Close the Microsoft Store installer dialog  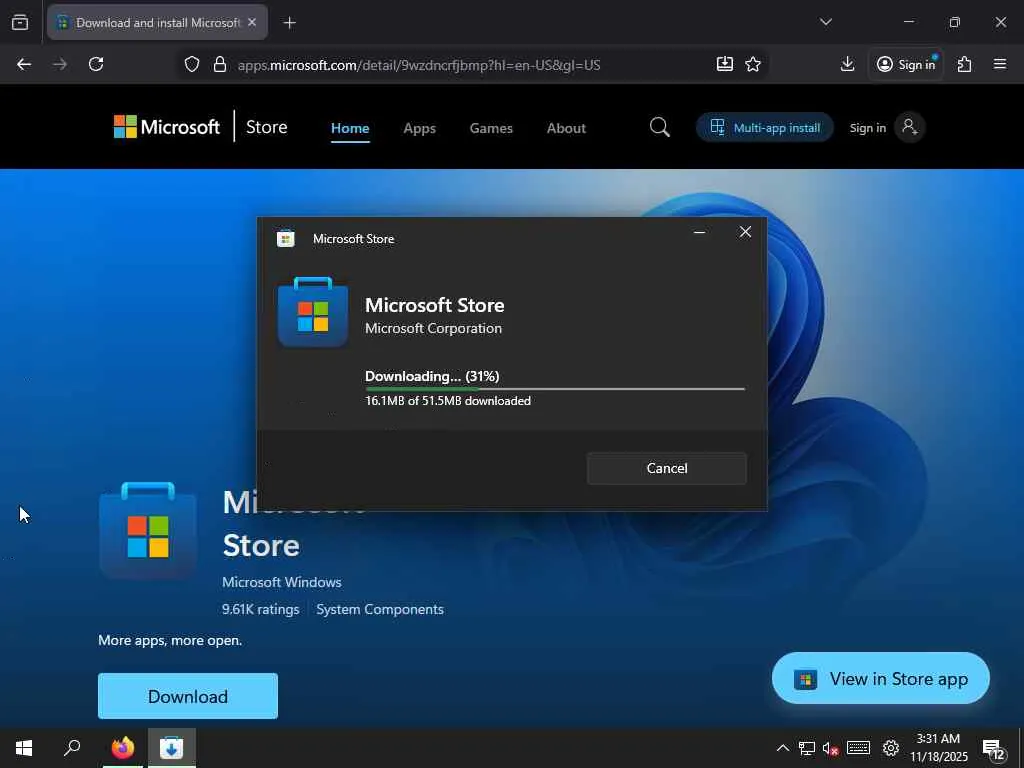(x=745, y=232)
